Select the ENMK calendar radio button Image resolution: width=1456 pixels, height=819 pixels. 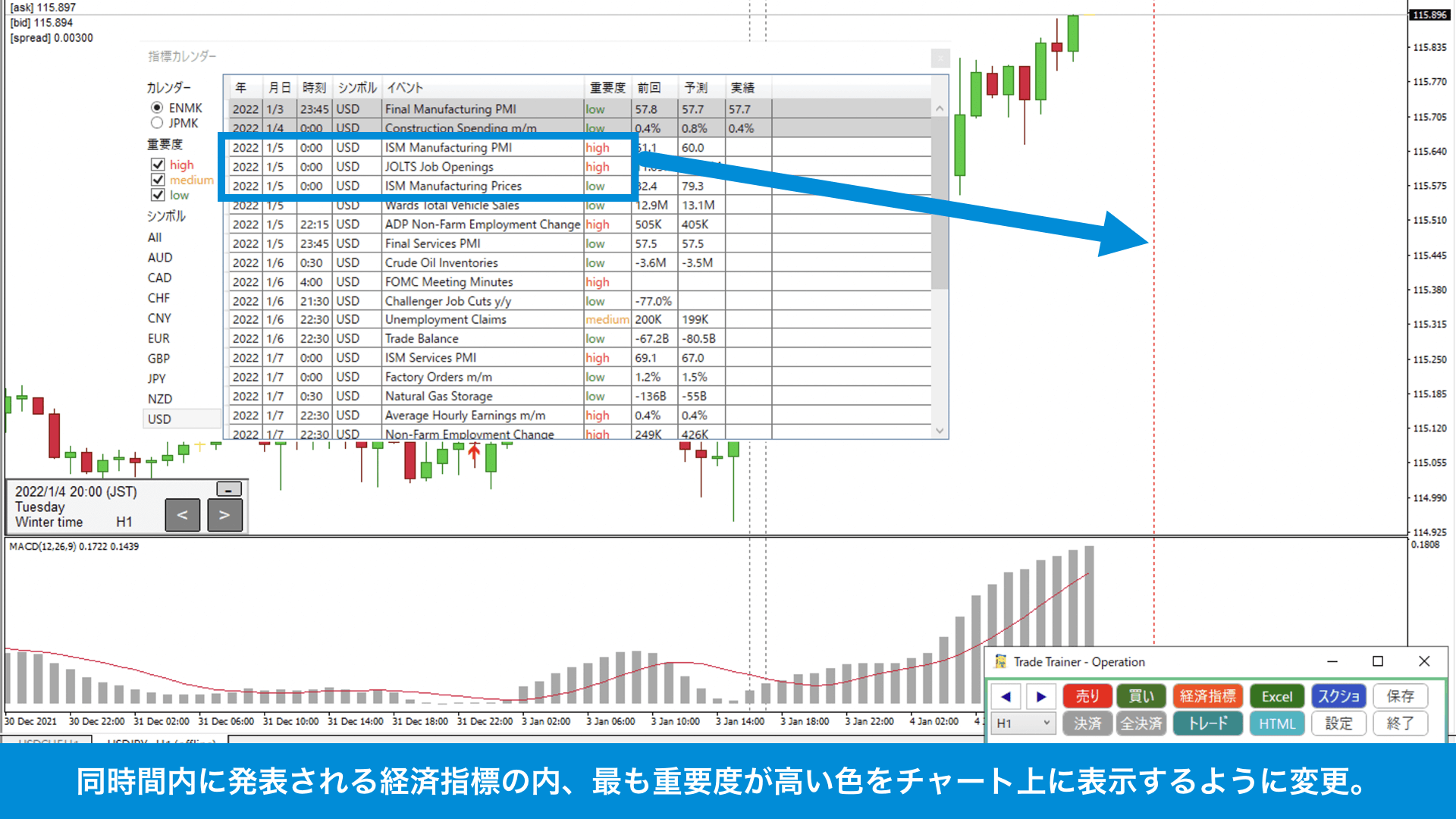(157, 108)
